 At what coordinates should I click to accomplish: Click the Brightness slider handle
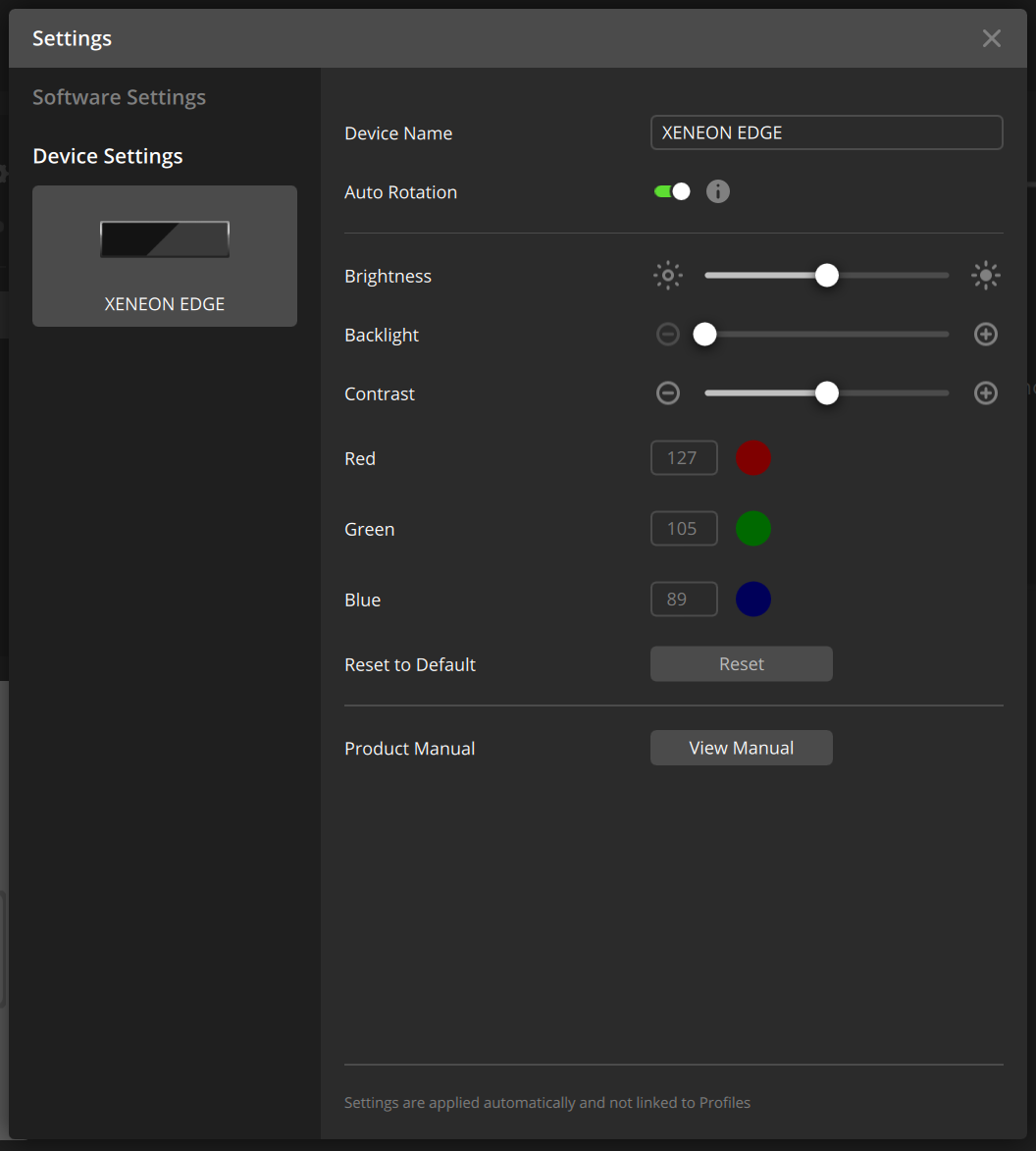tap(827, 276)
